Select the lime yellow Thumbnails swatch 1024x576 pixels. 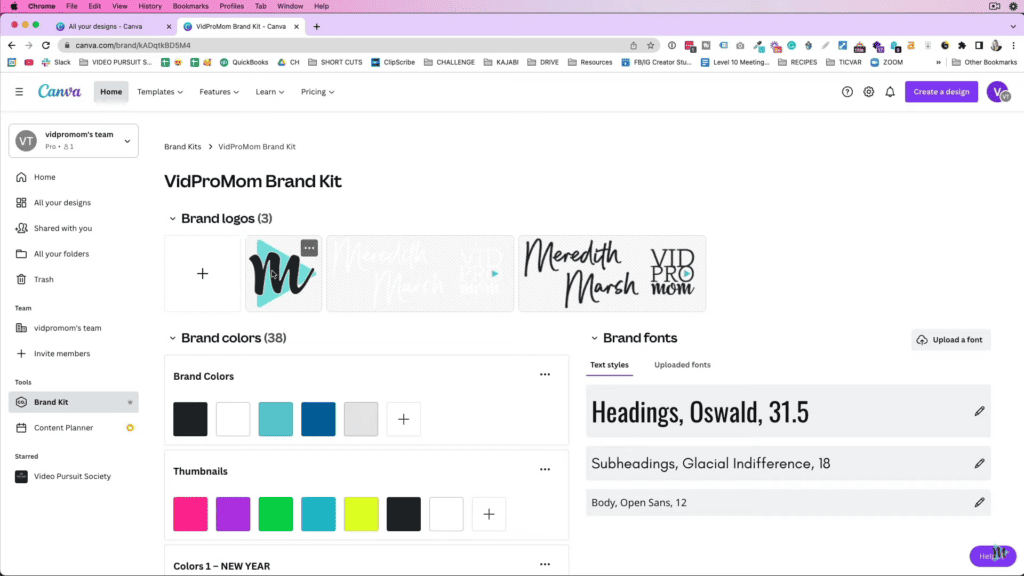(361, 514)
